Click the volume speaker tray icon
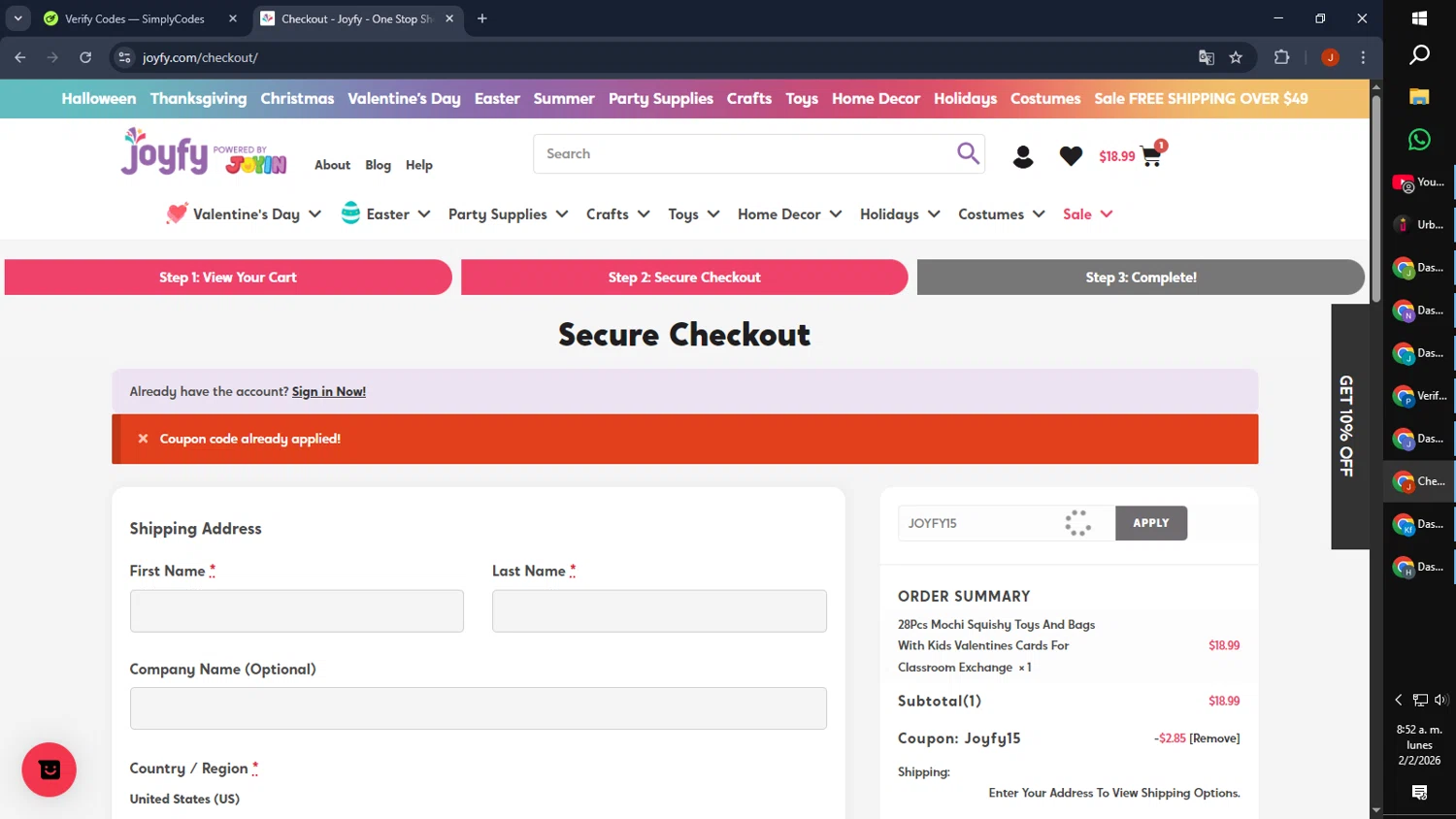 tap(1440, 700)
